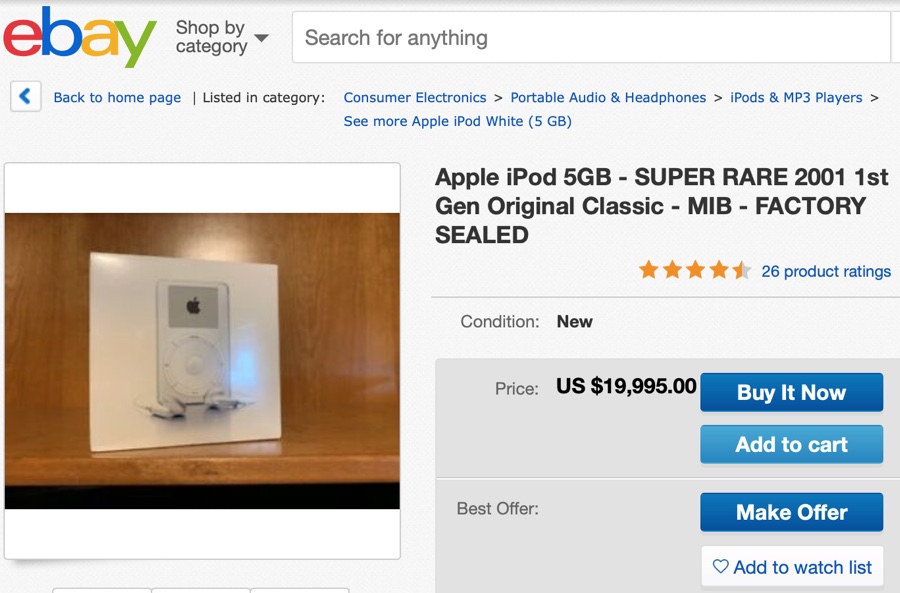Screen dimensions: 900x593
Task: Follow the Back to home page link
Action: coord(117,97)
